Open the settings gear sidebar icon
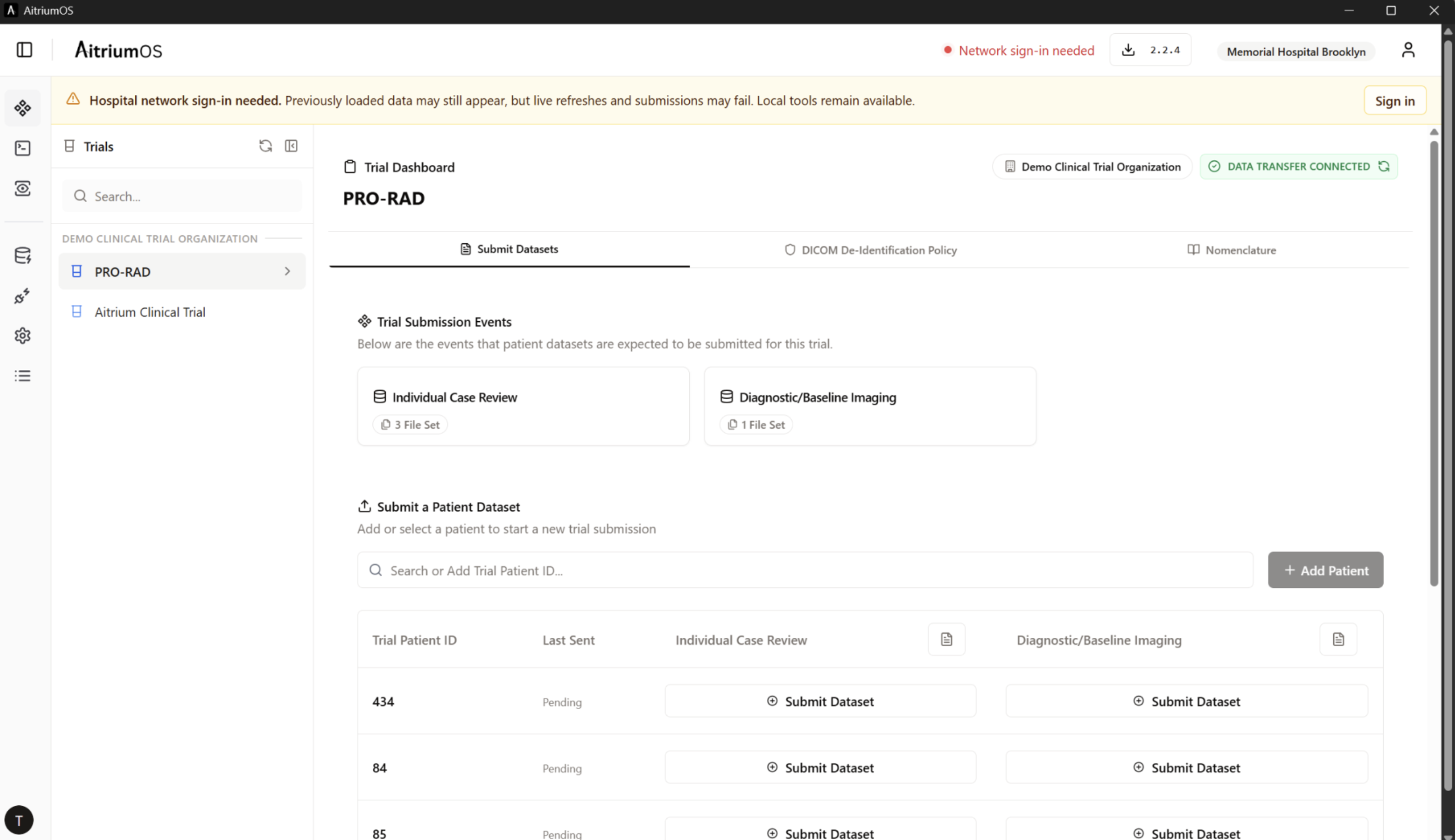This screenshot has width=1455, height=840. (x=22, y=336)
